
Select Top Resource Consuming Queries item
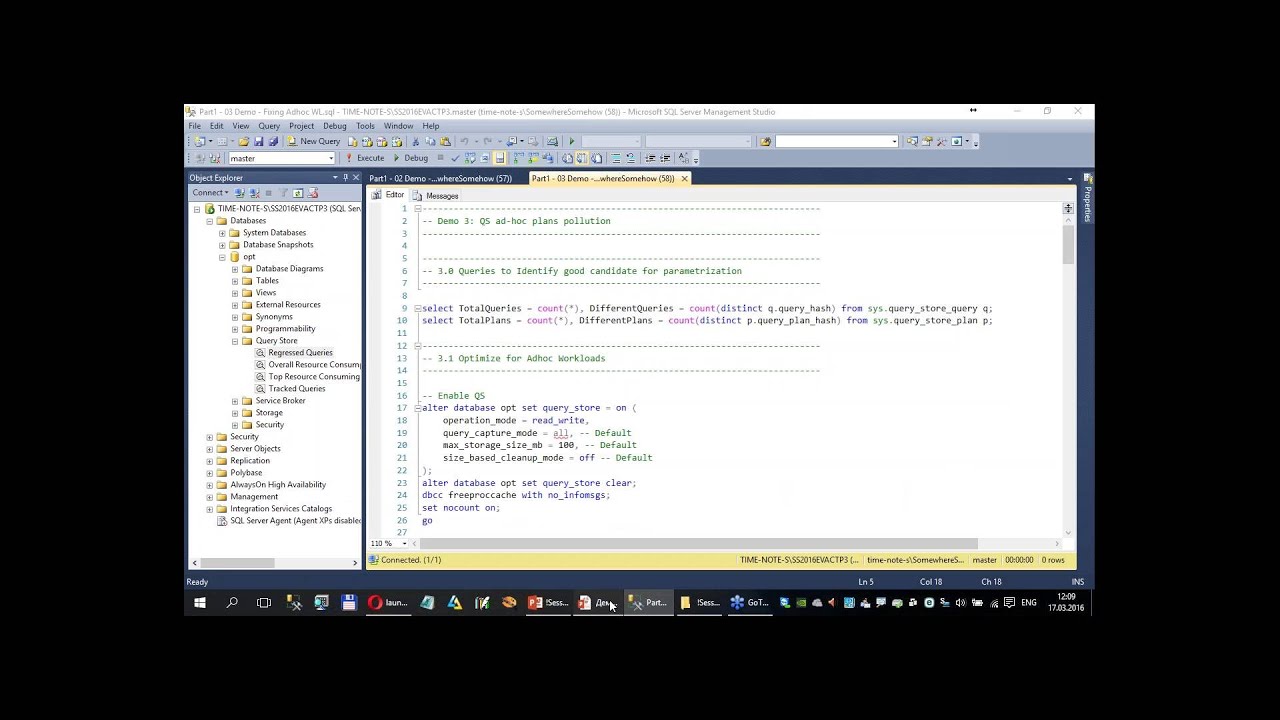tap(314, 377)
